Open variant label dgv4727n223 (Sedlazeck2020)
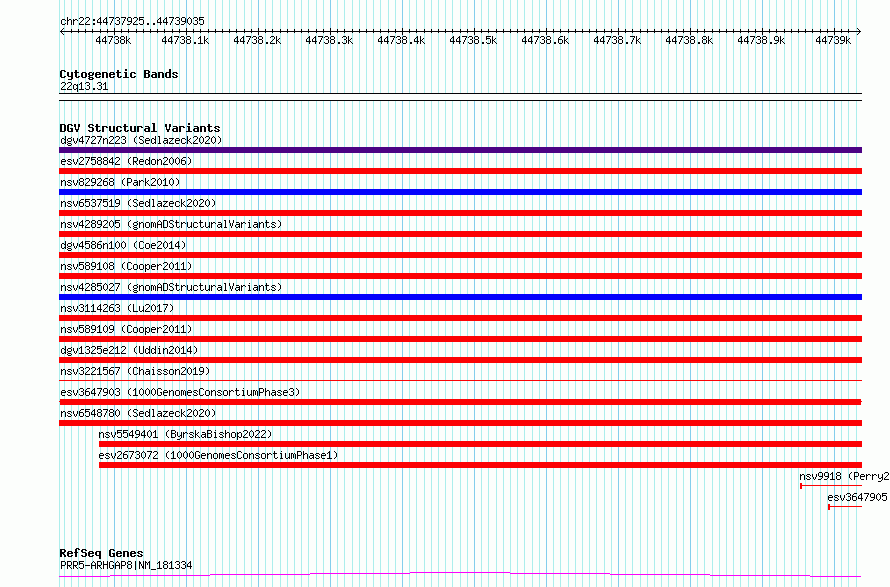 click(141, 140)
